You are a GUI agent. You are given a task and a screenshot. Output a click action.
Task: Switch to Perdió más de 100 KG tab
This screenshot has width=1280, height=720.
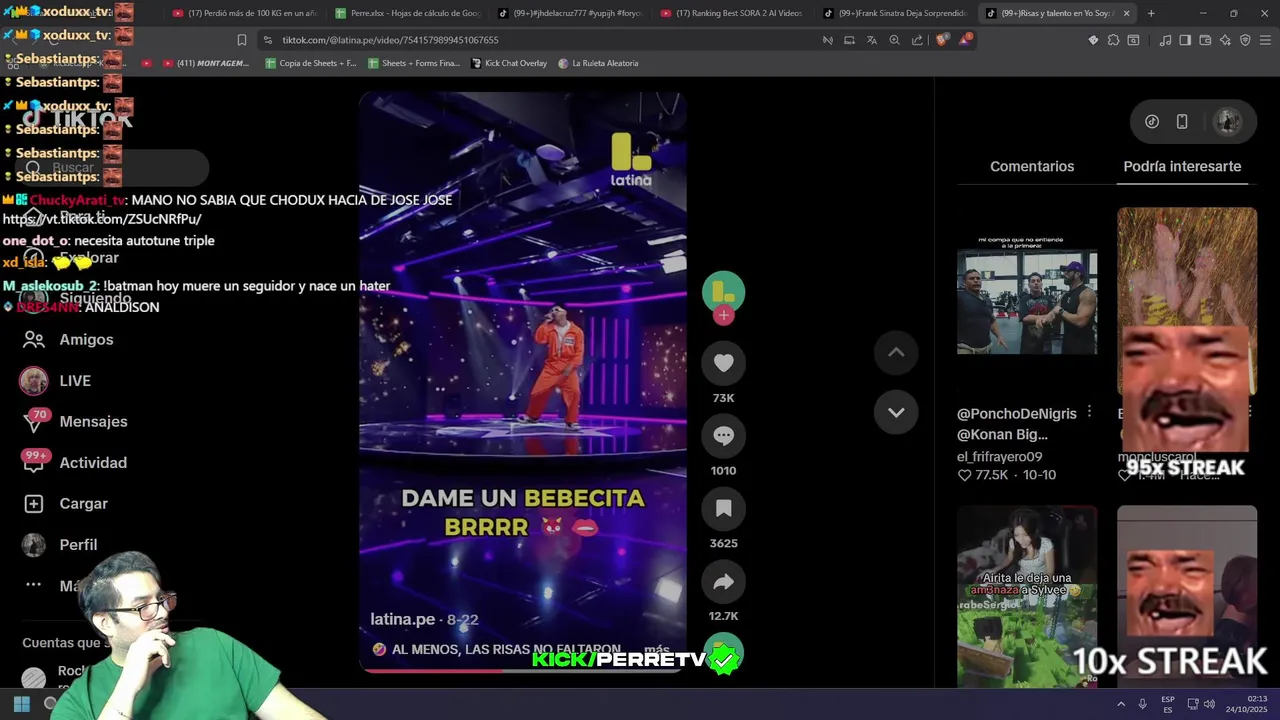pyautogui.click(x=244, y=13)
